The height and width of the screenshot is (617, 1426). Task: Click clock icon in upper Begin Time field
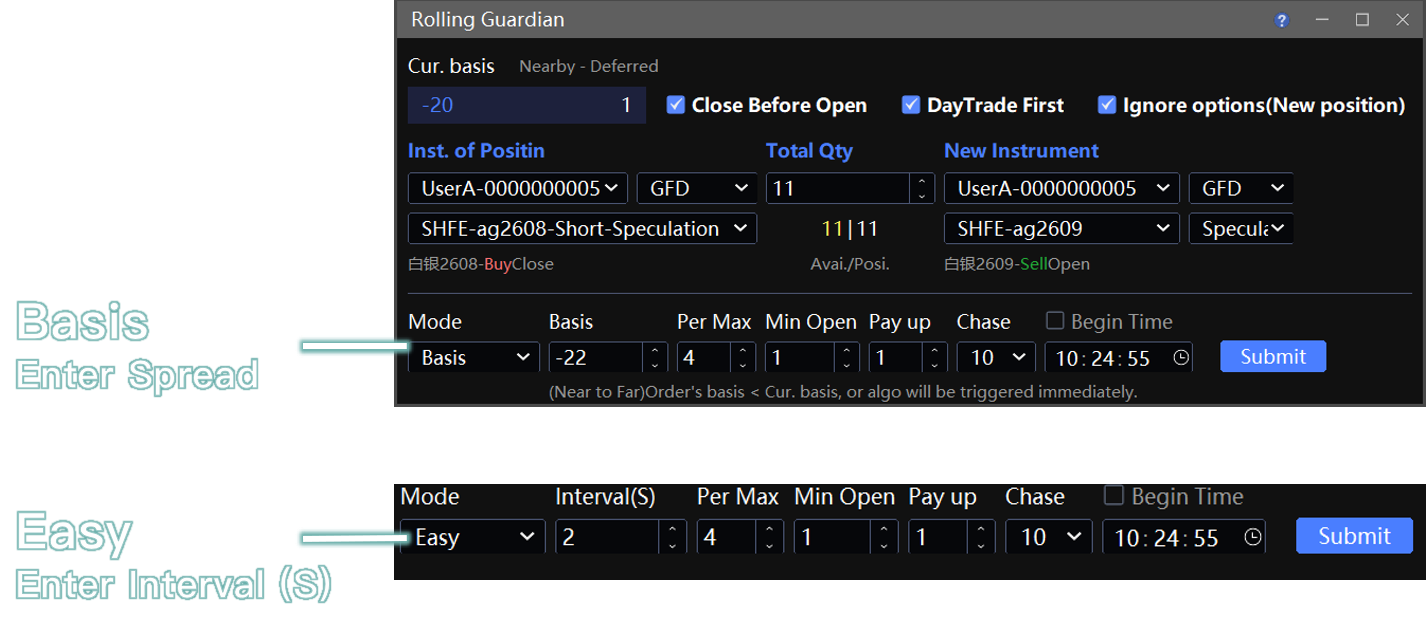pos(1181,357)
